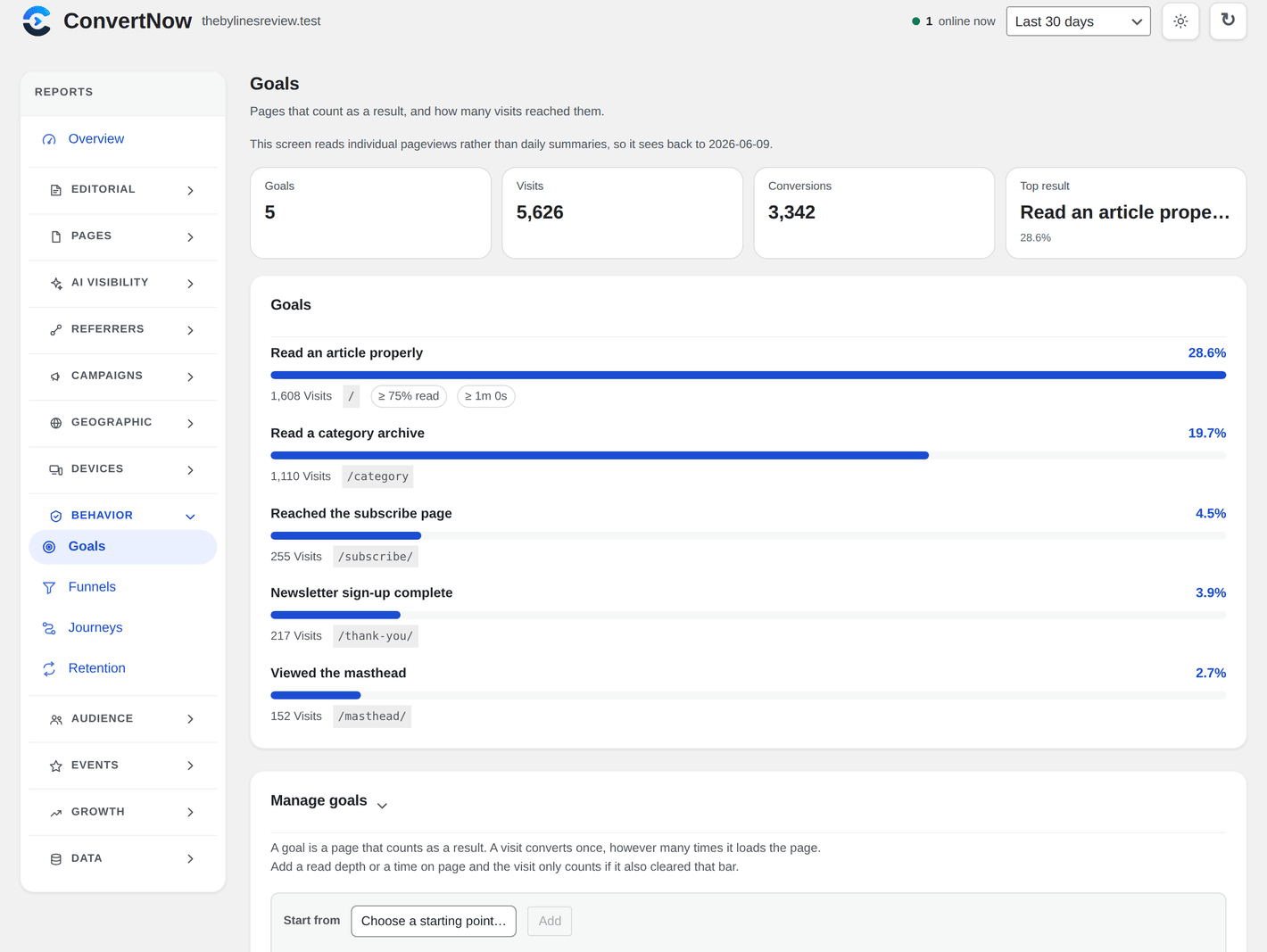
Task: Expand the Editorial section chevron
Action: tap(190, 190)
